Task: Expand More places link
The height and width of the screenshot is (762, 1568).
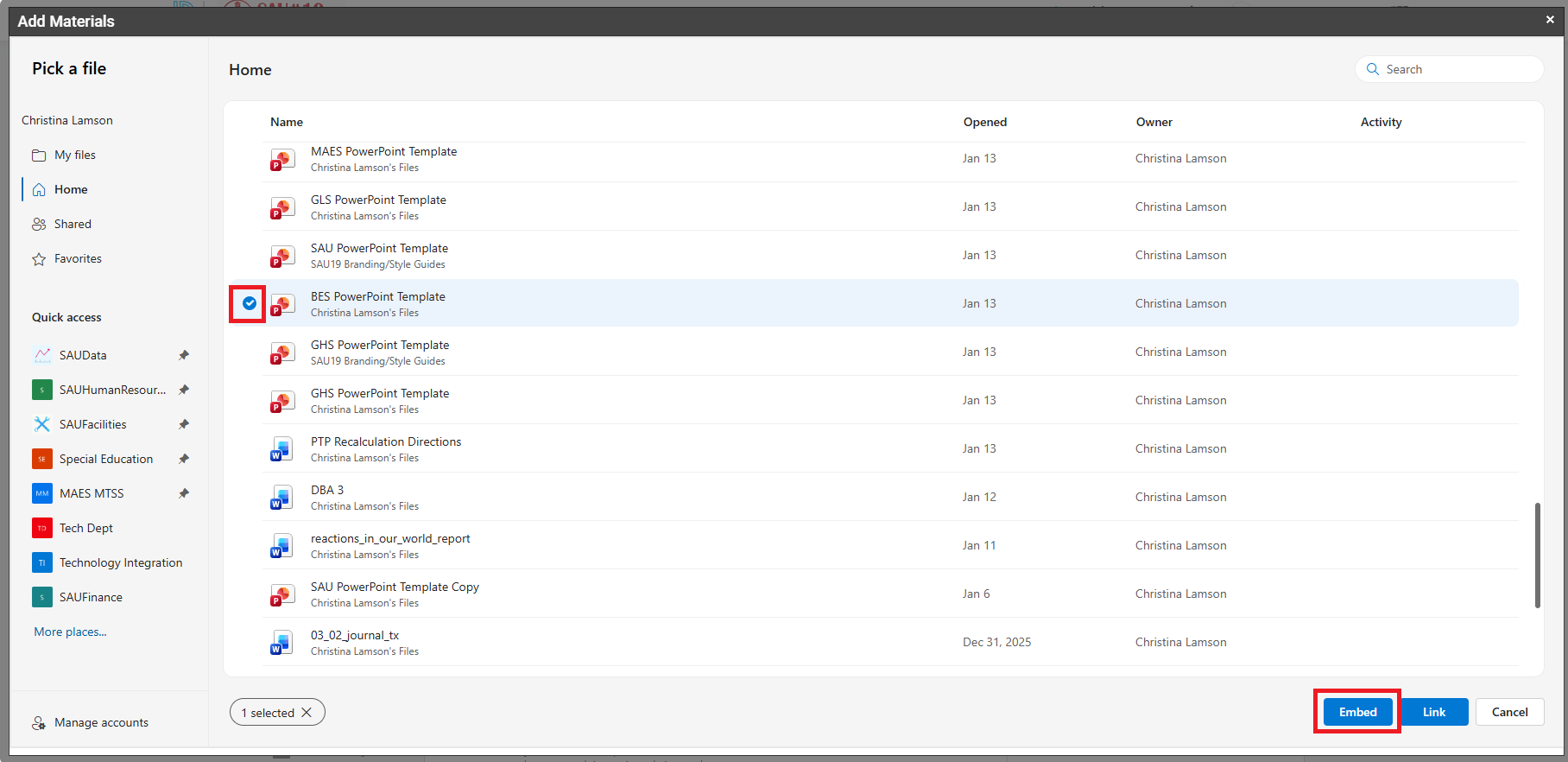Action: point(71,632)
